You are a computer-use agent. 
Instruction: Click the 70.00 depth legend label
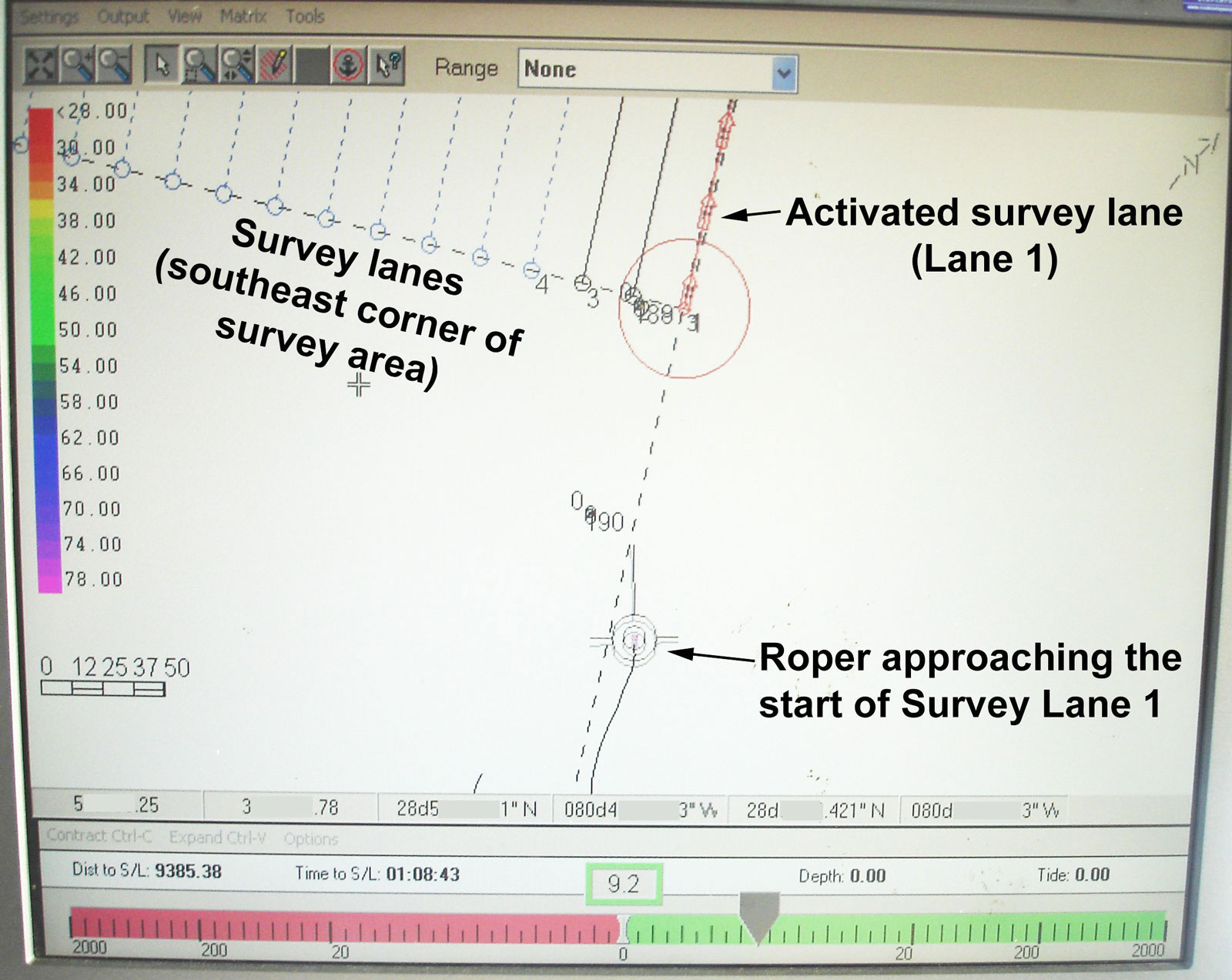(92, 509)
